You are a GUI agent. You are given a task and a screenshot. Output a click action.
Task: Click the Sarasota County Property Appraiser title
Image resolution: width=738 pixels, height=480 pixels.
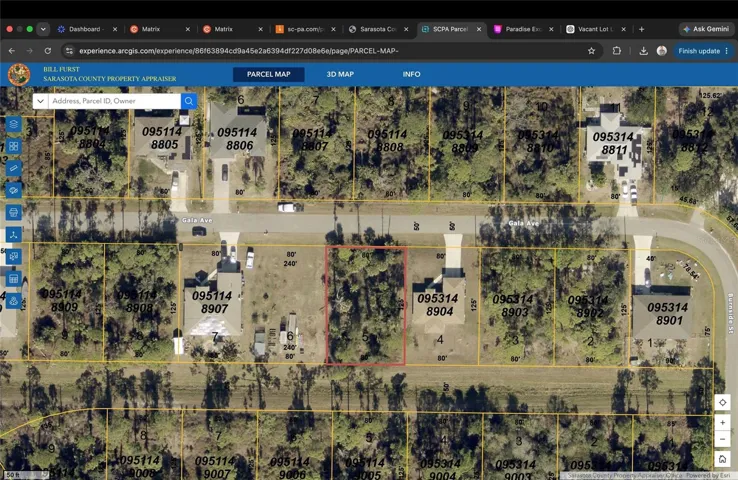(x=110, y=79)
